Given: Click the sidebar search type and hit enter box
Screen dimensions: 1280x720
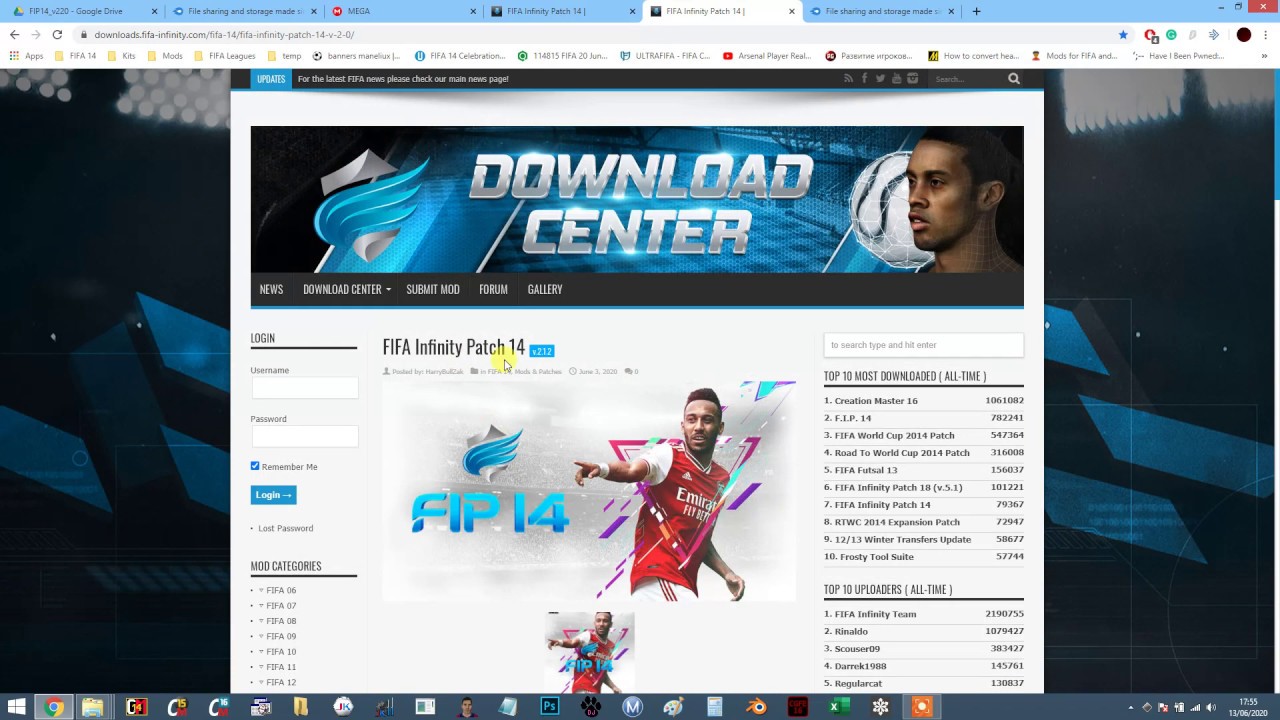Looking at the screenshot, I should (923, 345).
